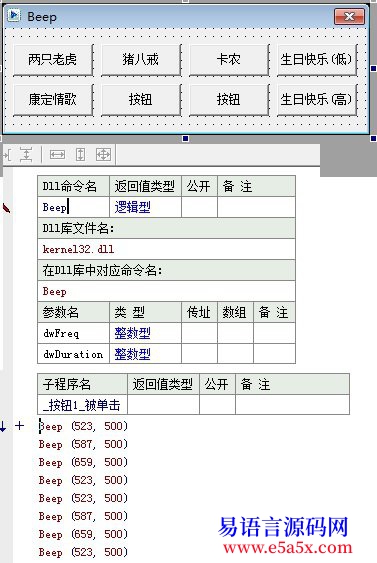
Task: Click the _按钮1_被单击 subroutine name
Action: point(83,405)
